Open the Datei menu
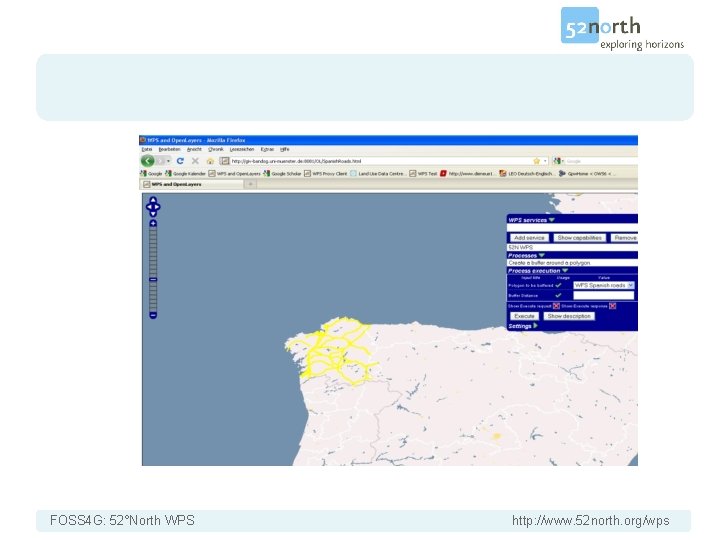The image size is (720, 540). pyautogui.click(x=146, y=149)
